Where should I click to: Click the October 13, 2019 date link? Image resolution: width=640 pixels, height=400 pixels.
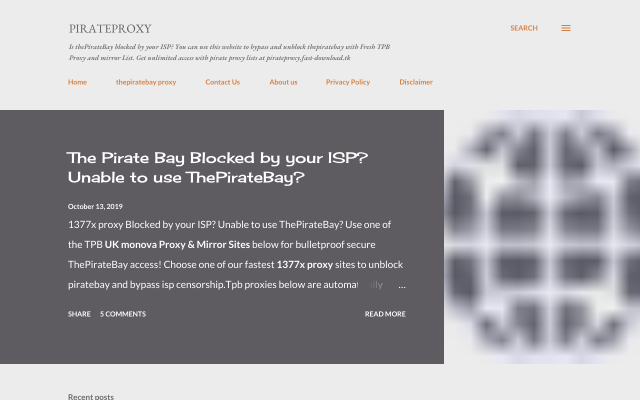95,207
